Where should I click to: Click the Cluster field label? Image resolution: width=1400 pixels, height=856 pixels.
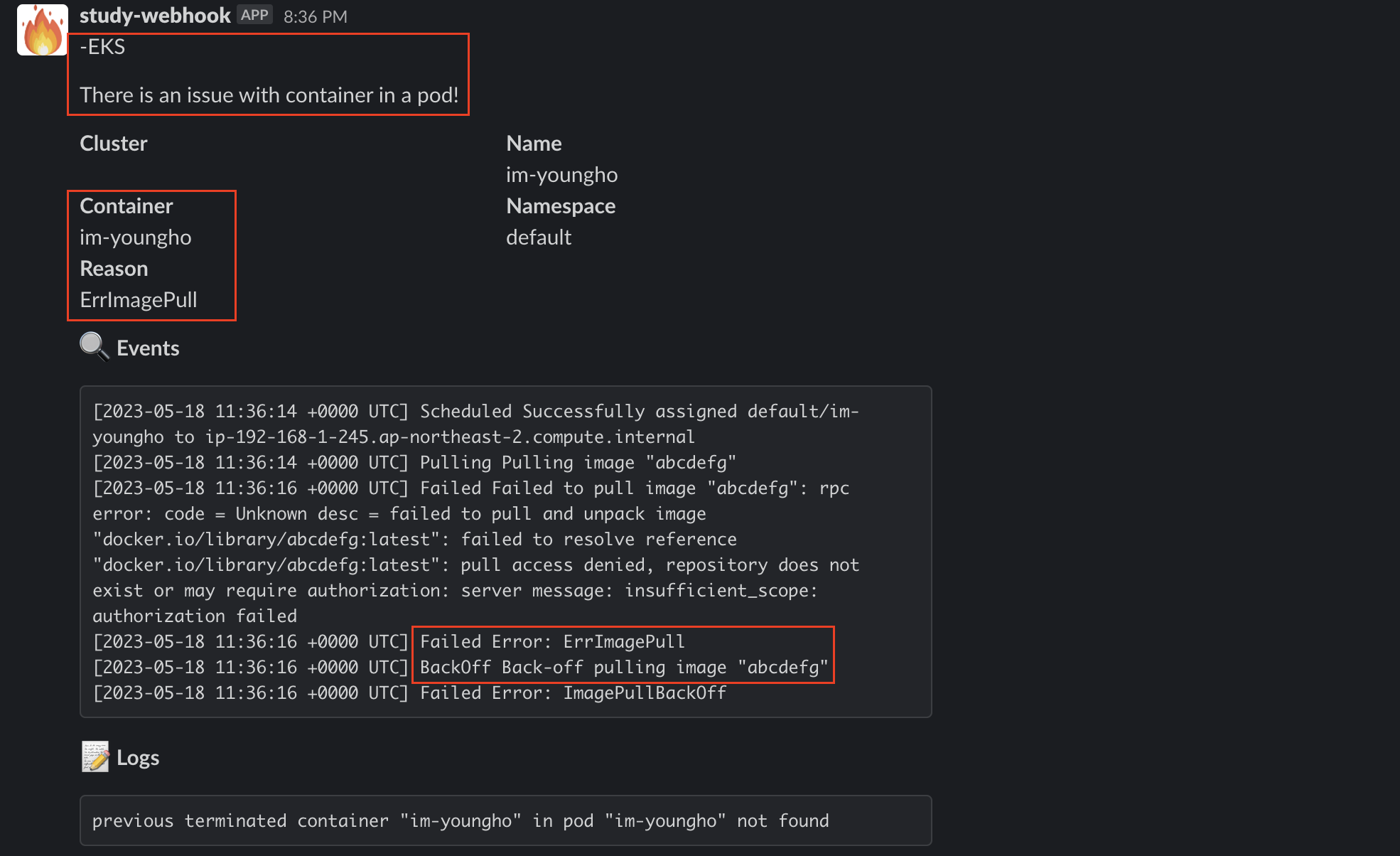113,144
